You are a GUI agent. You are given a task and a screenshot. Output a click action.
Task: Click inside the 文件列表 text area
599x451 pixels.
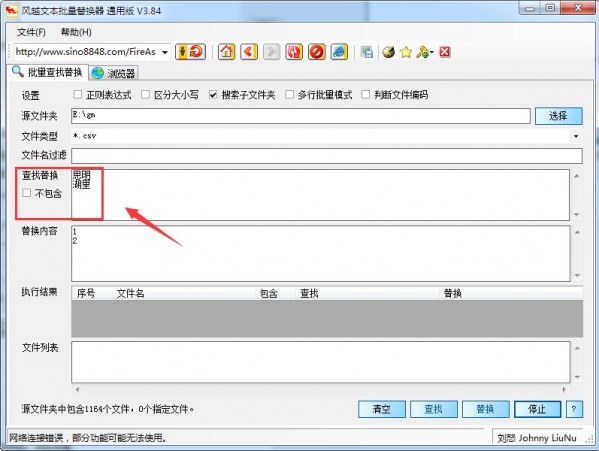point(321,362)
